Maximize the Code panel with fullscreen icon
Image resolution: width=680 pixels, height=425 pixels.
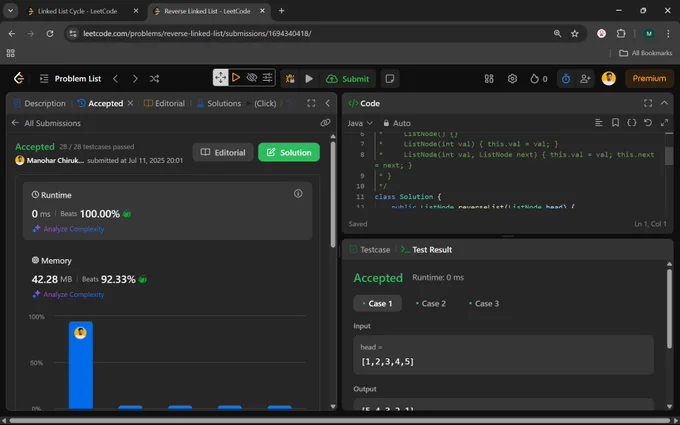coord(648,103)
